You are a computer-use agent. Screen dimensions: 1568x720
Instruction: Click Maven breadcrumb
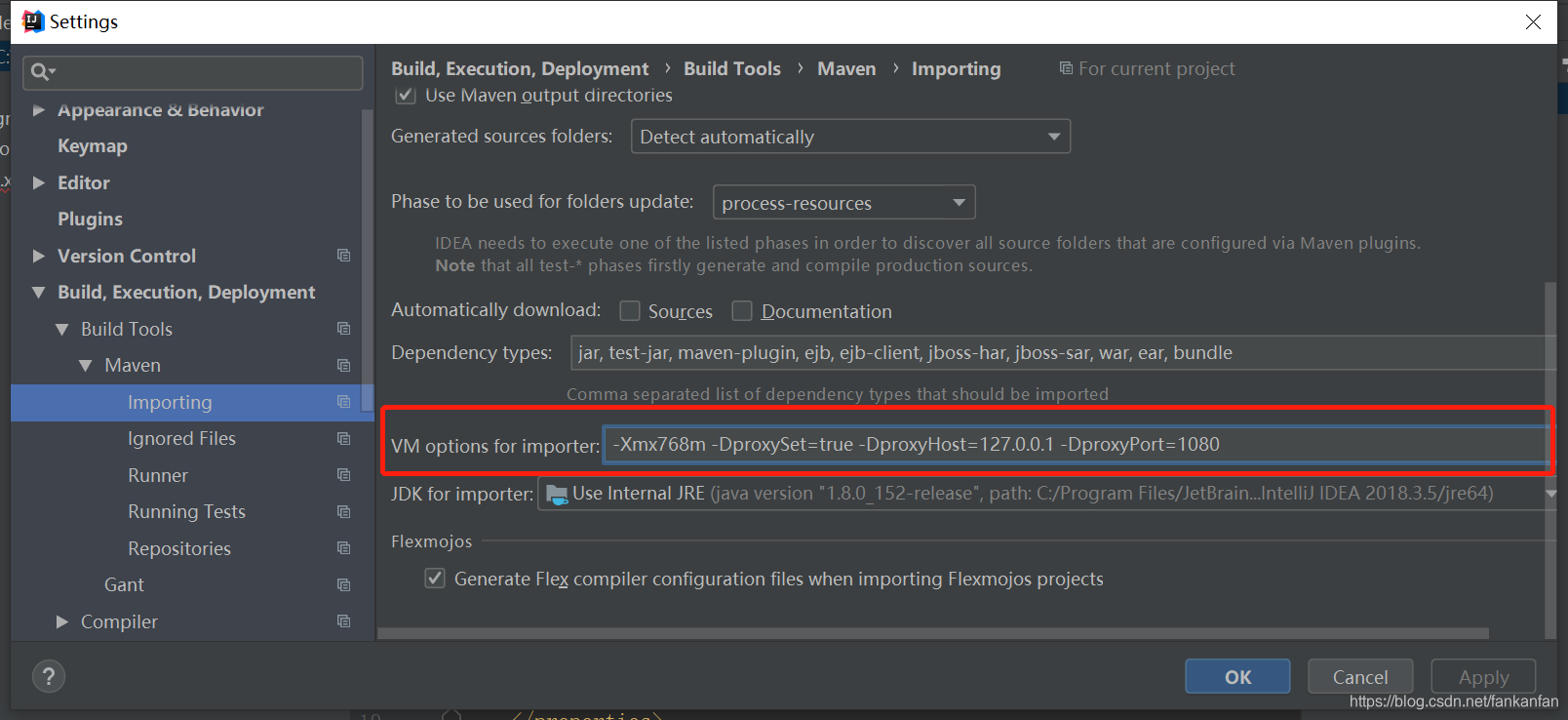846,68
